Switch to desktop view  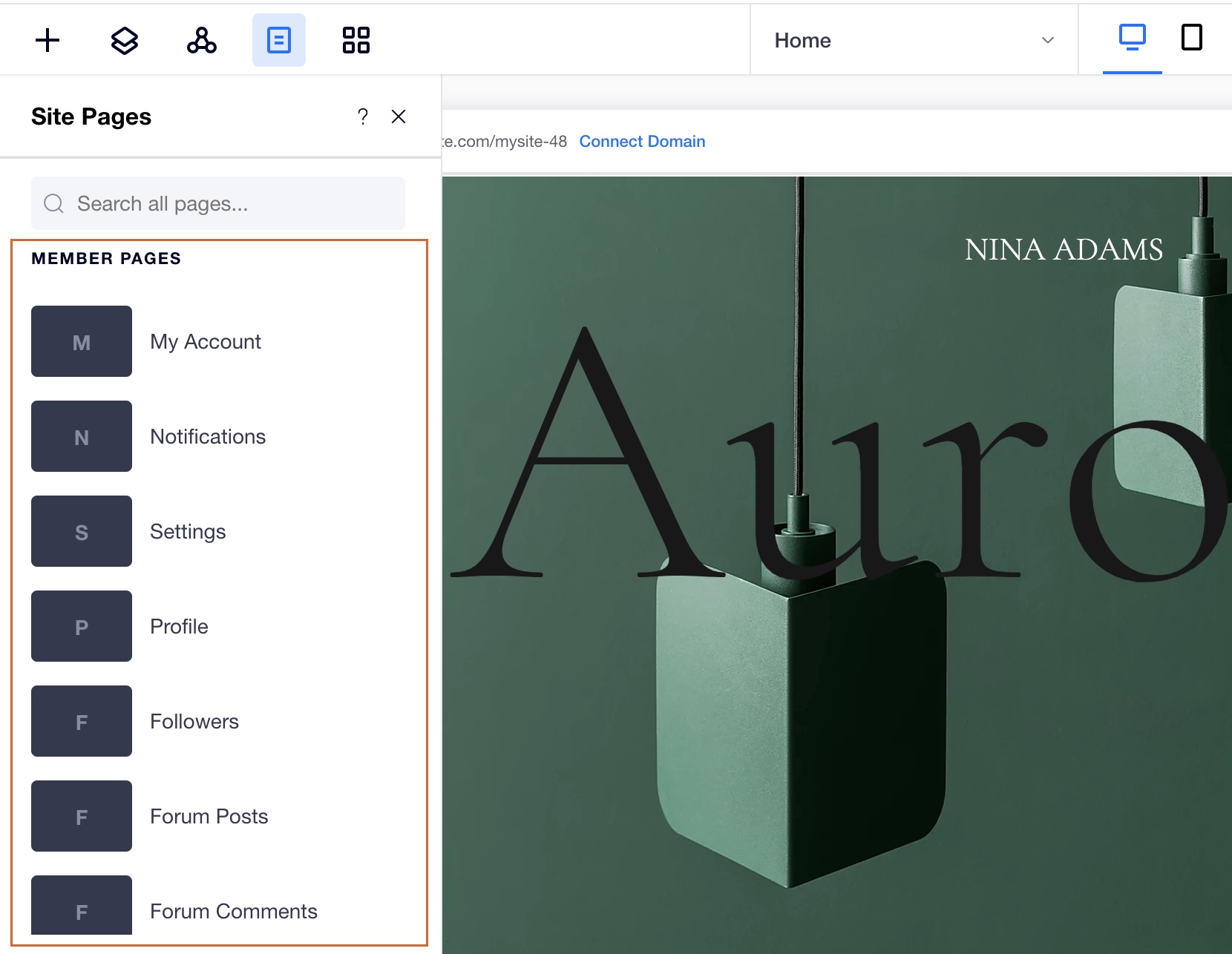click(x=1132, y=37)
